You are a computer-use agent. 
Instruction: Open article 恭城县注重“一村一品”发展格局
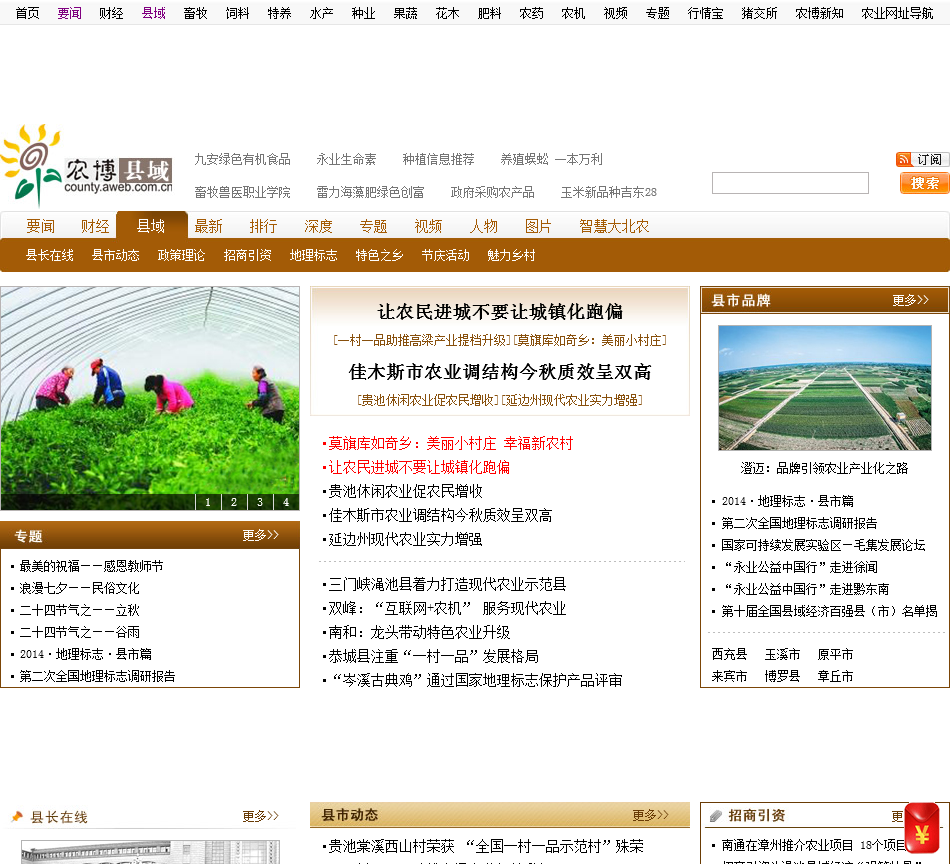pos(433,656)
